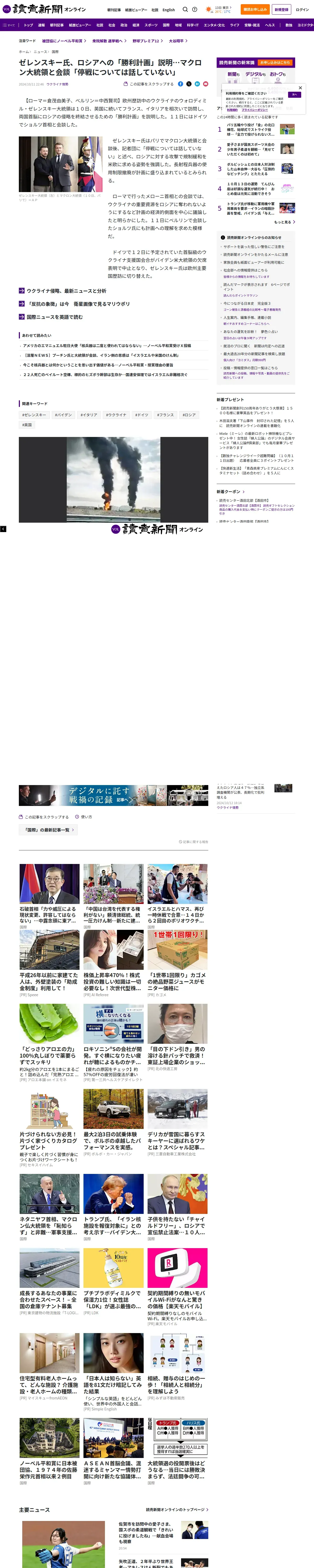Select the 国際 navigation tab
The height and width of the screenshot is (1568, 314).
166,25
